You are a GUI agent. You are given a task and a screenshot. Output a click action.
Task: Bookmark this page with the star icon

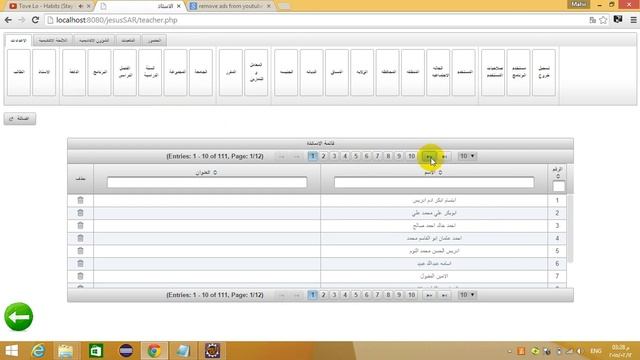(603, 20)
